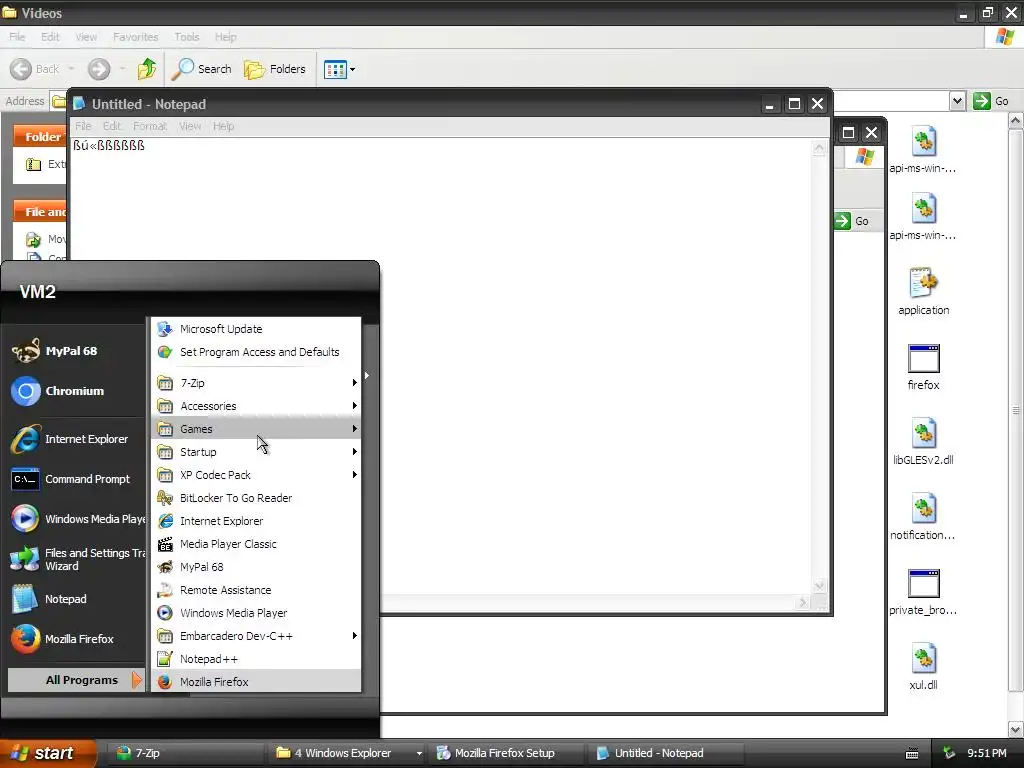The width and height of the screenshot is (1024, 768).
Task: Select the application file icon
Action: [923, 292]
